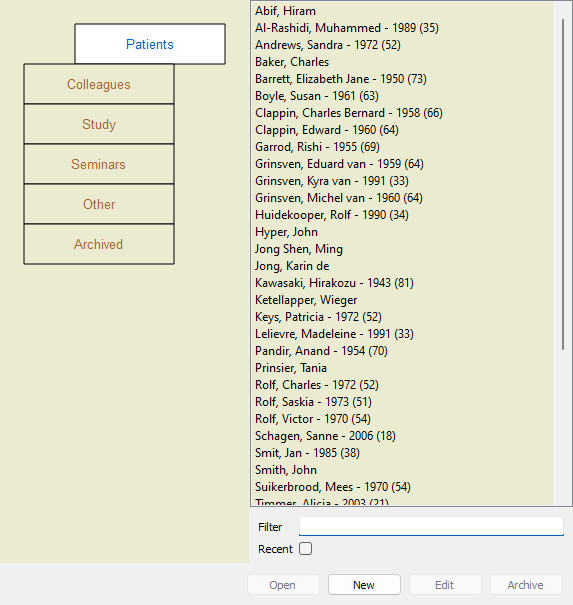
Task: Click into the Filter text field
Action: click(x=431, y=526)
